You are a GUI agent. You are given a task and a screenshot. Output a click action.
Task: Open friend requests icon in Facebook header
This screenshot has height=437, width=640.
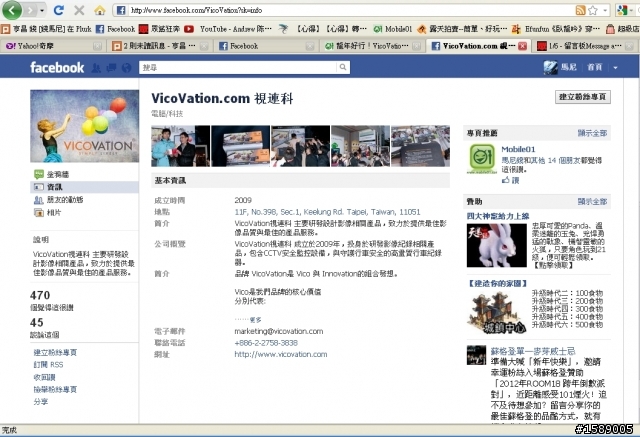pyautogui.click(x=96, y=68)
